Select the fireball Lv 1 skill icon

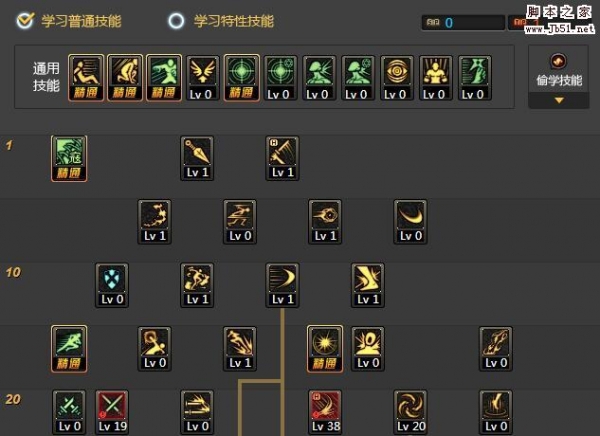[325, 222]
